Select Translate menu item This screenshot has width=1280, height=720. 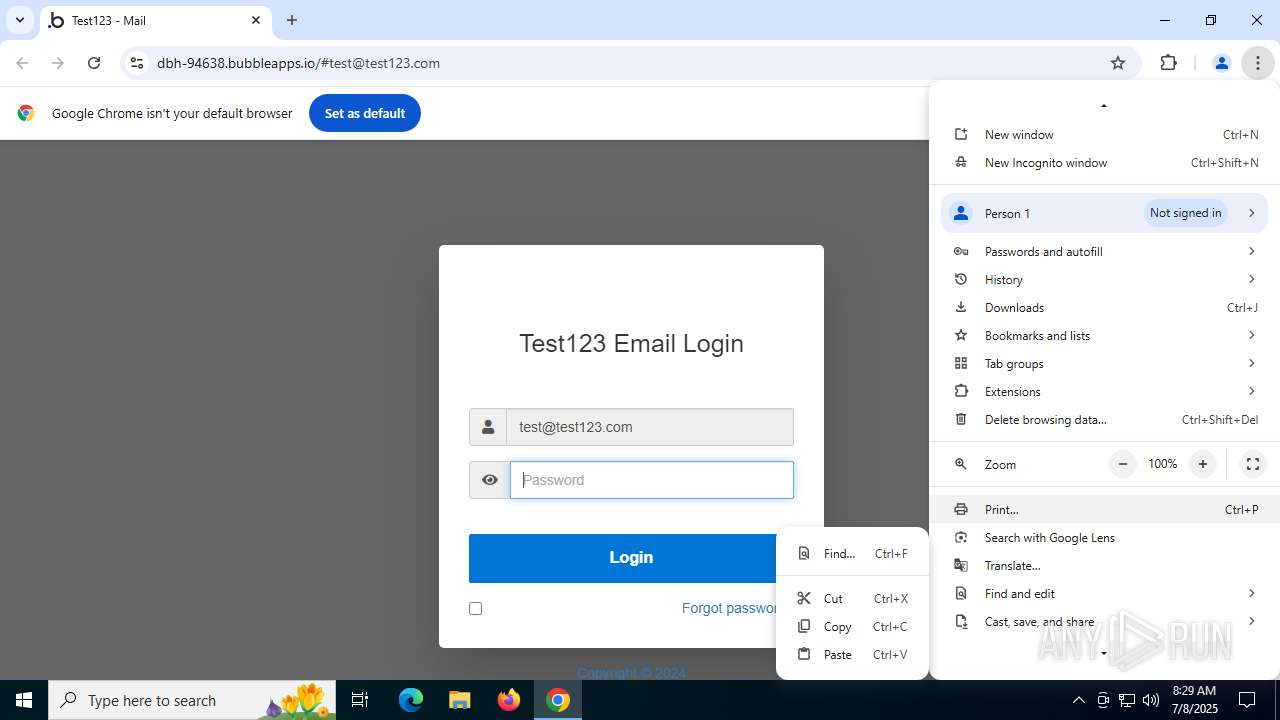pos(1105,565)
